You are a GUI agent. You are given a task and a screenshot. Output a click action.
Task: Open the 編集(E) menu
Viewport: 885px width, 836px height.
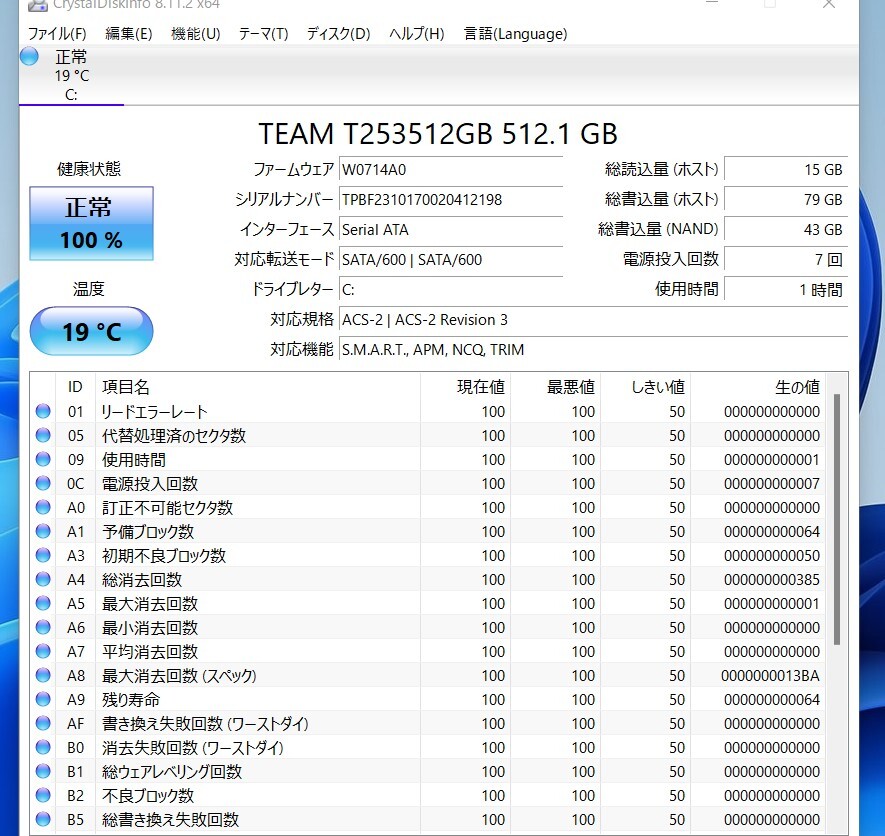(129, 34)
